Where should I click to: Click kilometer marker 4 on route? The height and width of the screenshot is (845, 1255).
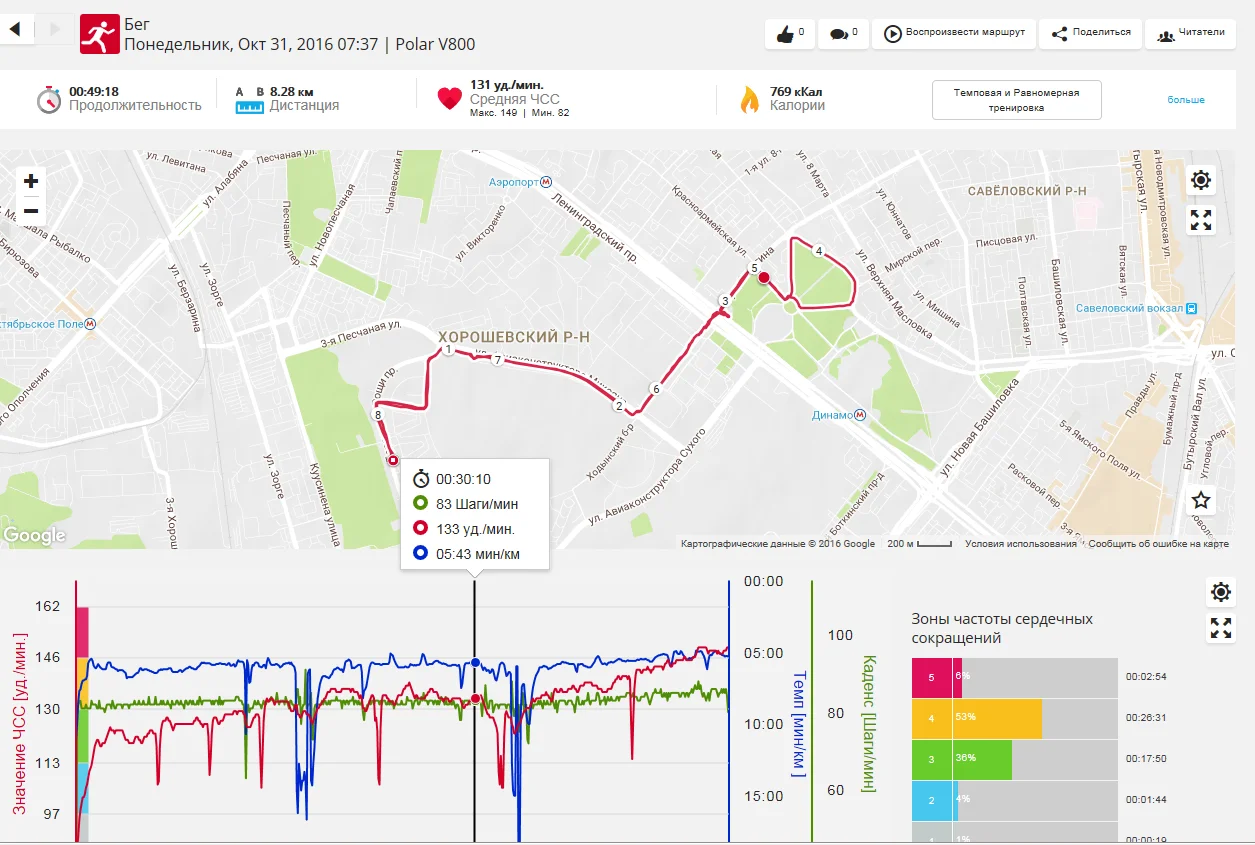[x=819, y=251]
